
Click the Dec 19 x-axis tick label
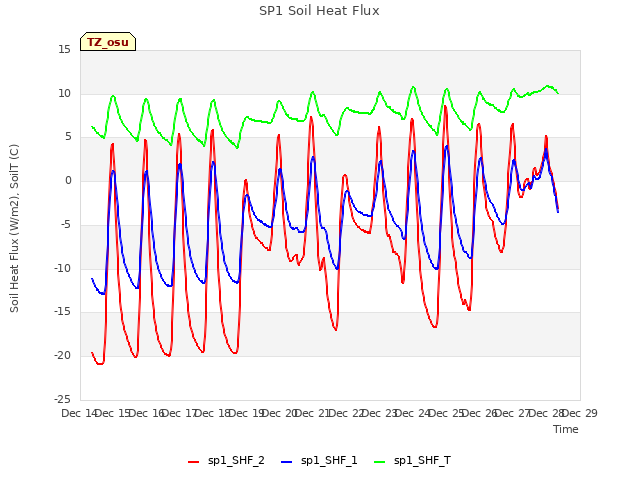[246, 413]
